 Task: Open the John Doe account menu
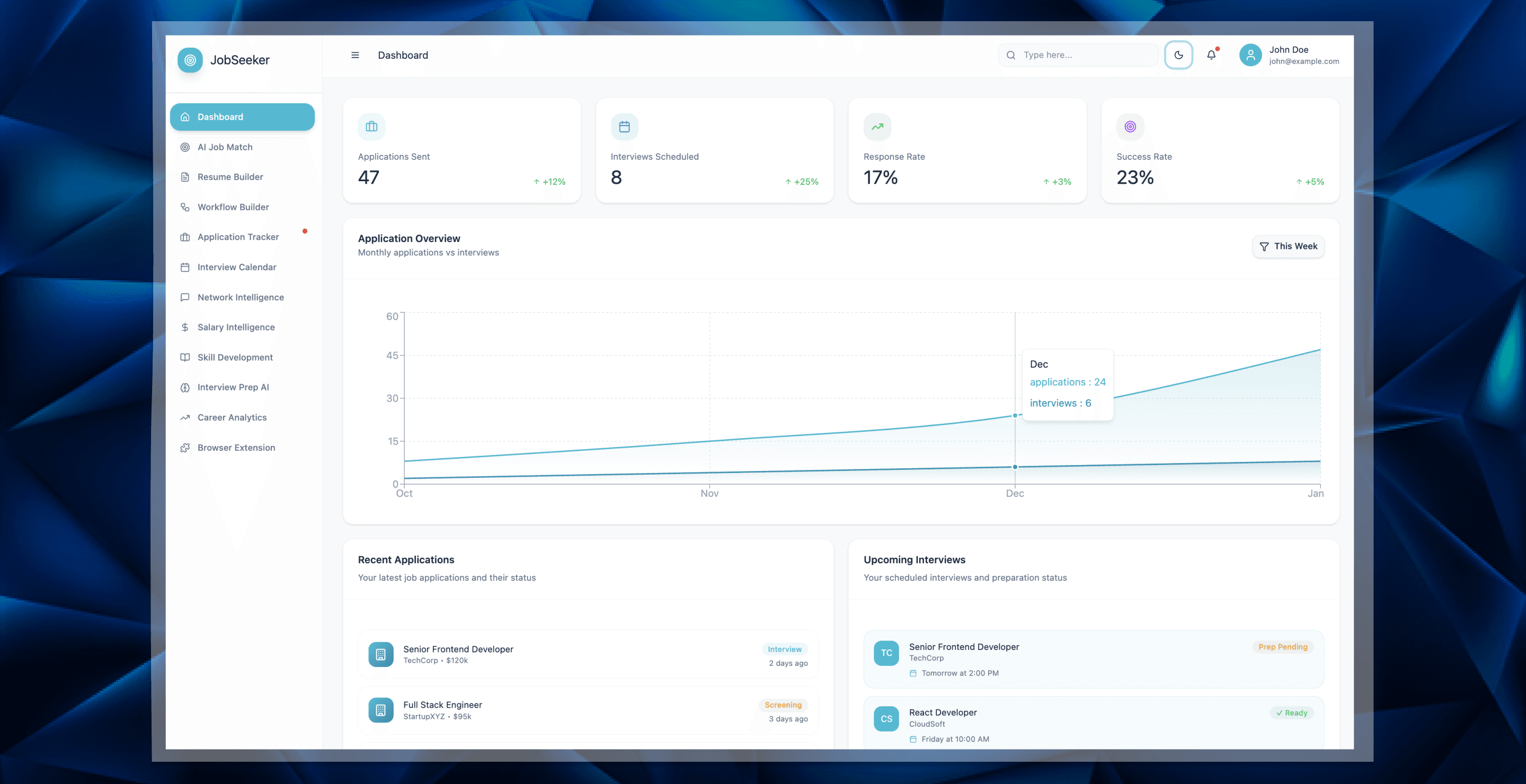click(x=1303, y=55)
